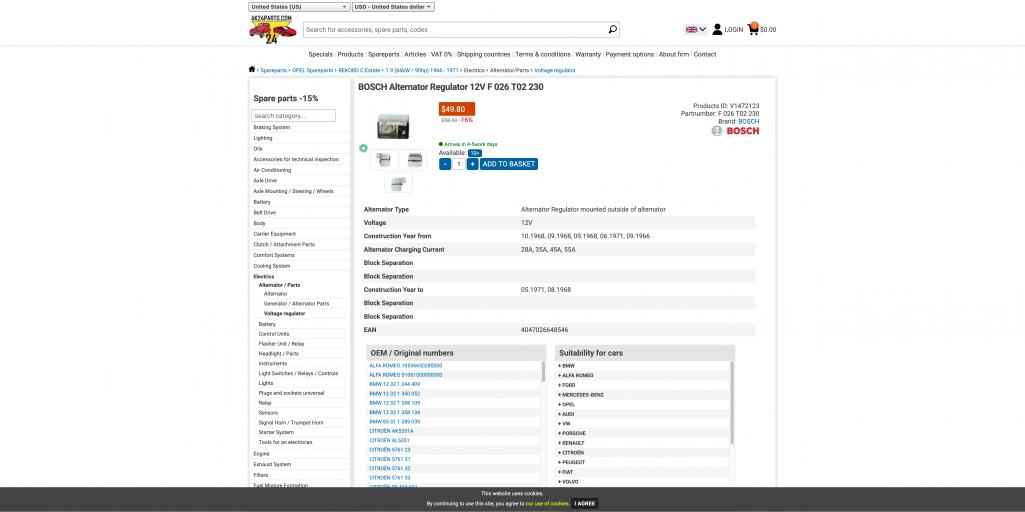Open the Warranty menu item

588,54
